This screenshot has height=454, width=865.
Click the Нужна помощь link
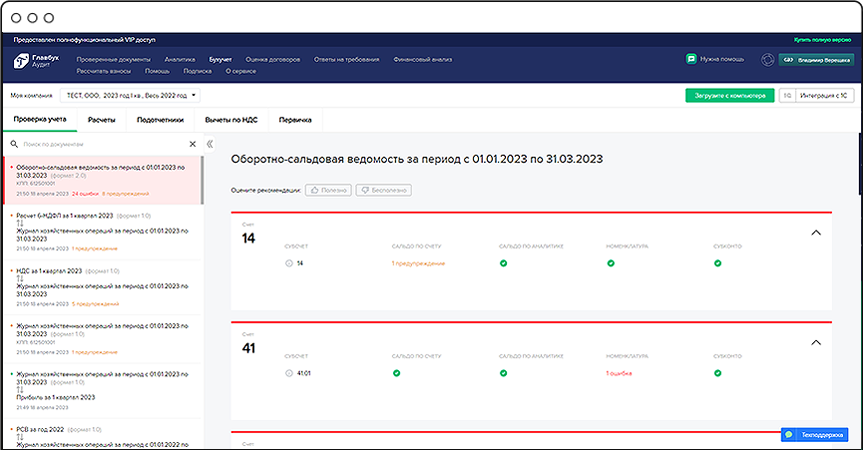[722, 59]
